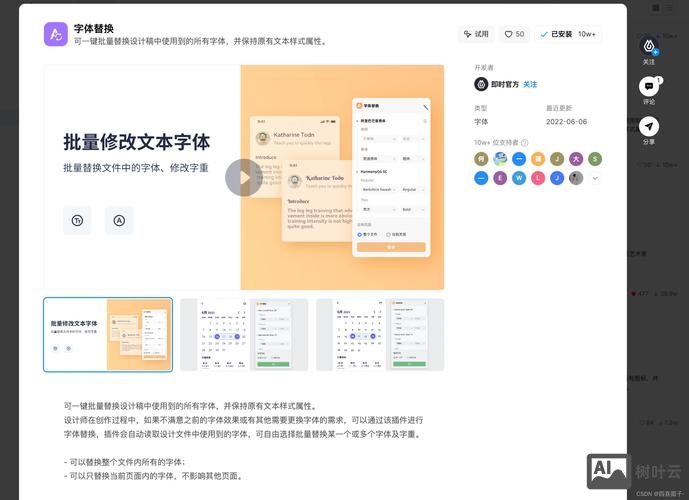Click the circled A icon in preview
This screenshot has height=500, width=689.
pos(119,220)
